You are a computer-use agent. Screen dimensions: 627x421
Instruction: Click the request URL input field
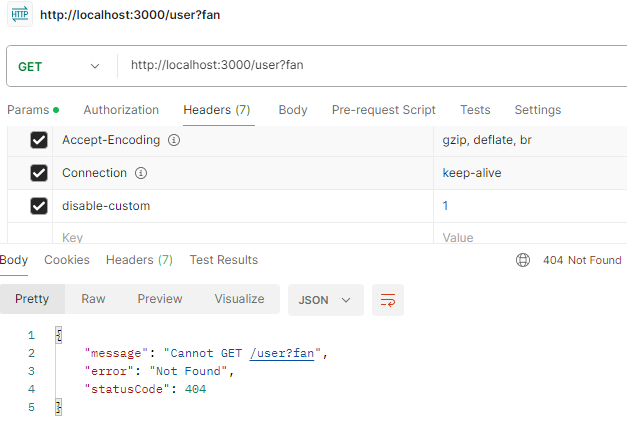pos(370,66)
